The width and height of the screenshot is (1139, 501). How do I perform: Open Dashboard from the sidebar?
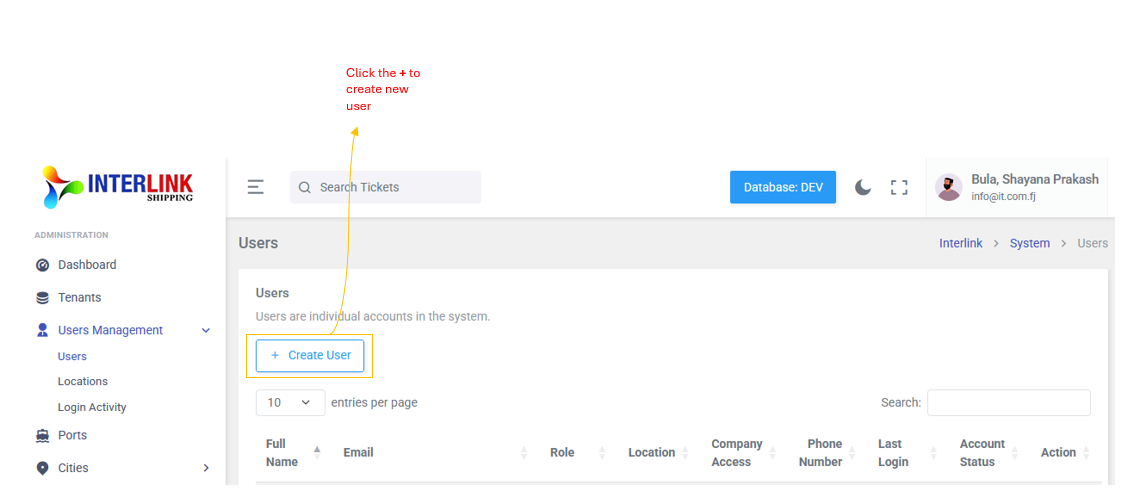87,265
